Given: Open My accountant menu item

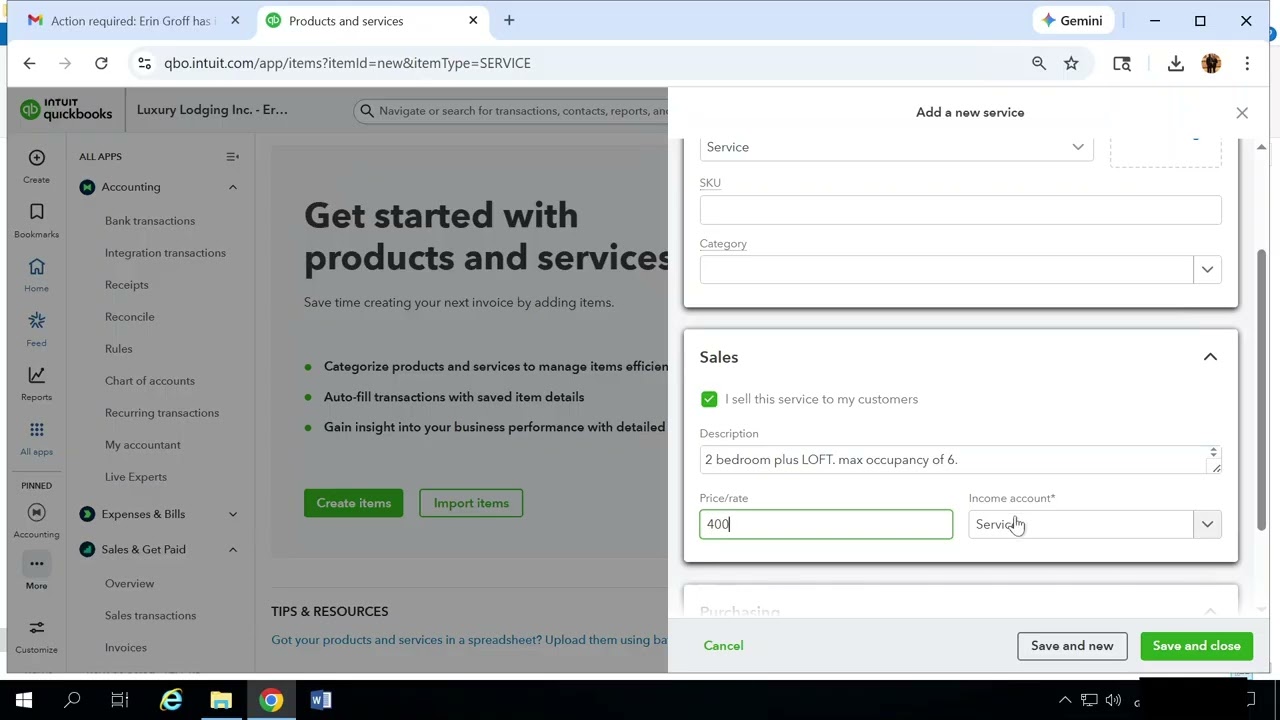Looking at the screenshot, I should pyautogui.click(x=143, y=445).
